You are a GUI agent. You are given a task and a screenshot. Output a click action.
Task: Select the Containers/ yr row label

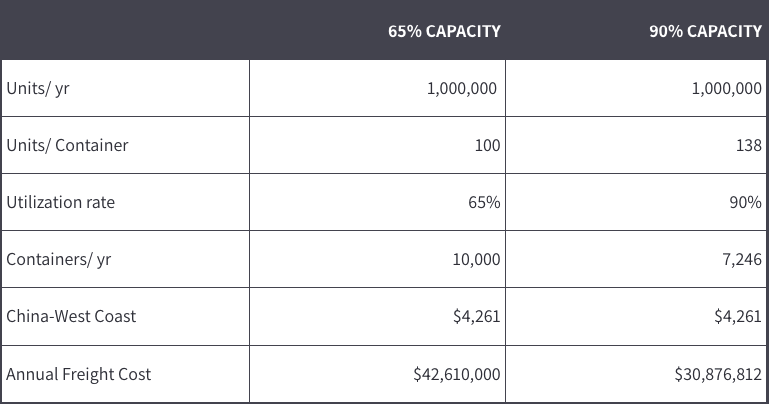[x=58, y=259]
